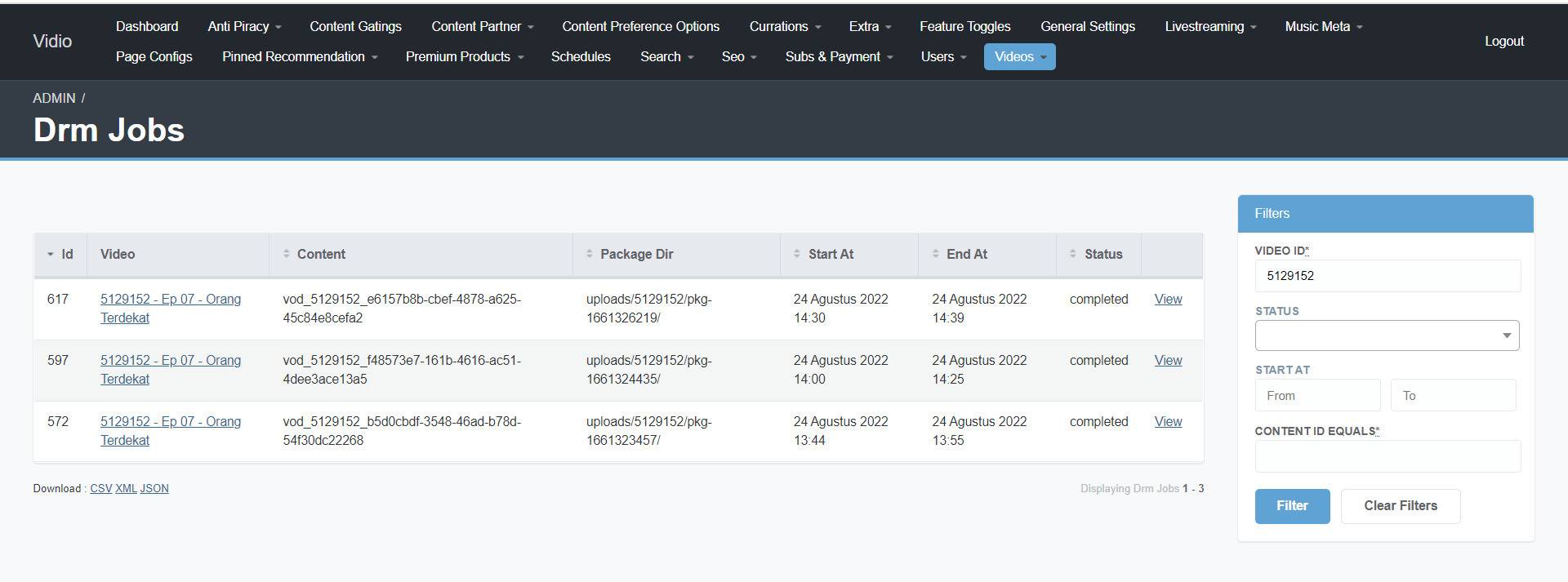Viewport: 1568px width, 582px height.
Task: Go to Page Configs
Action: pos(154,56)
